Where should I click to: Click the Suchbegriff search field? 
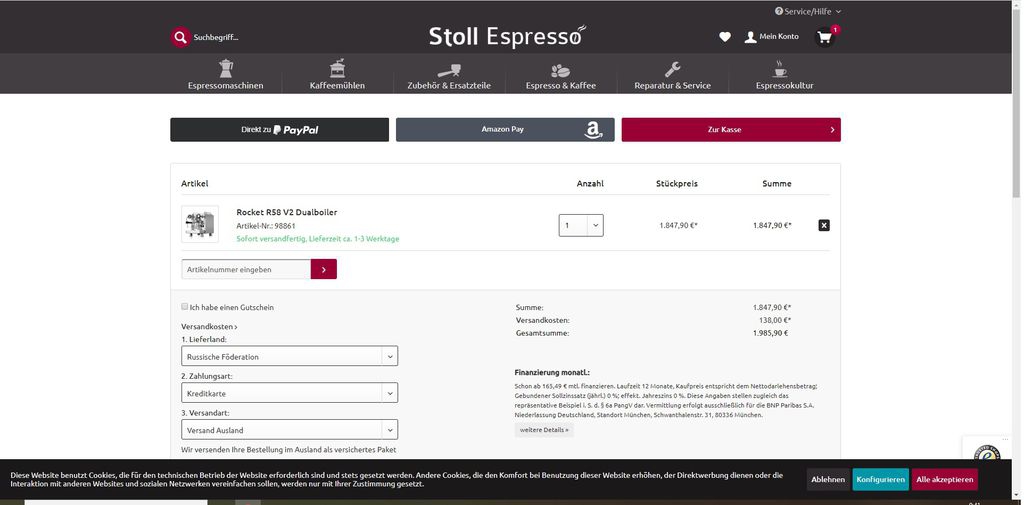click(x=216, y=37)
